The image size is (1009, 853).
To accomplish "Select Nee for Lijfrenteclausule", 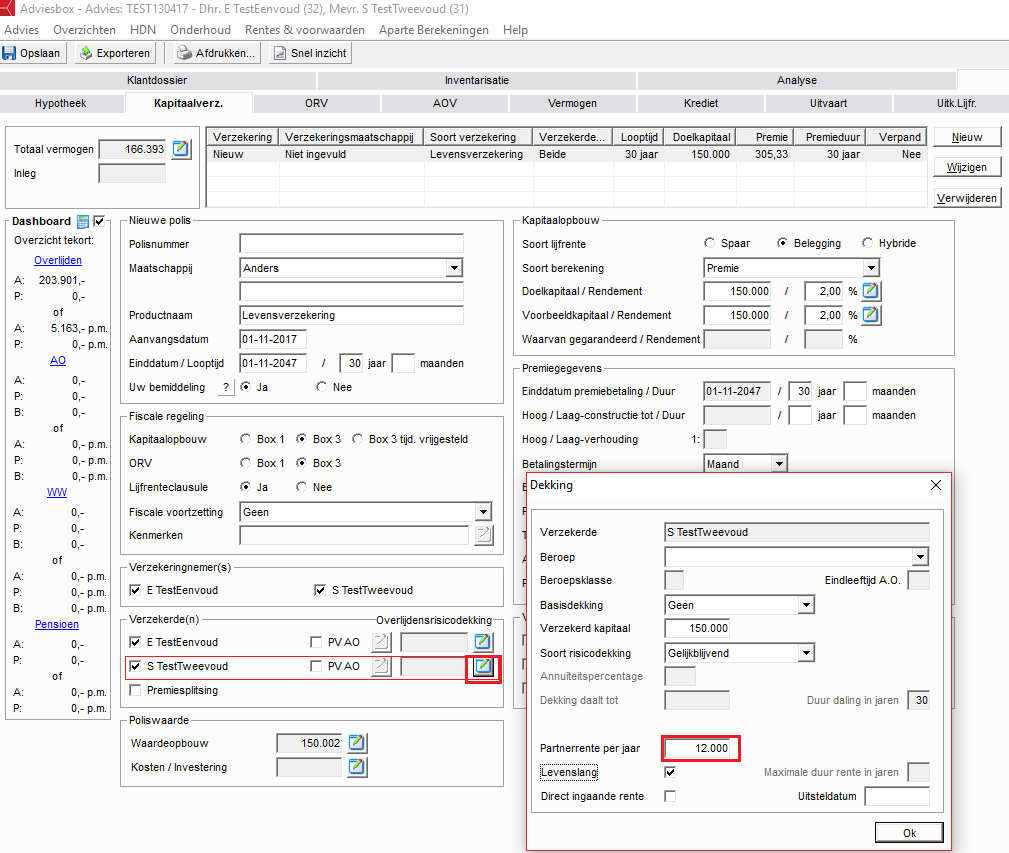I will [301, 487].
